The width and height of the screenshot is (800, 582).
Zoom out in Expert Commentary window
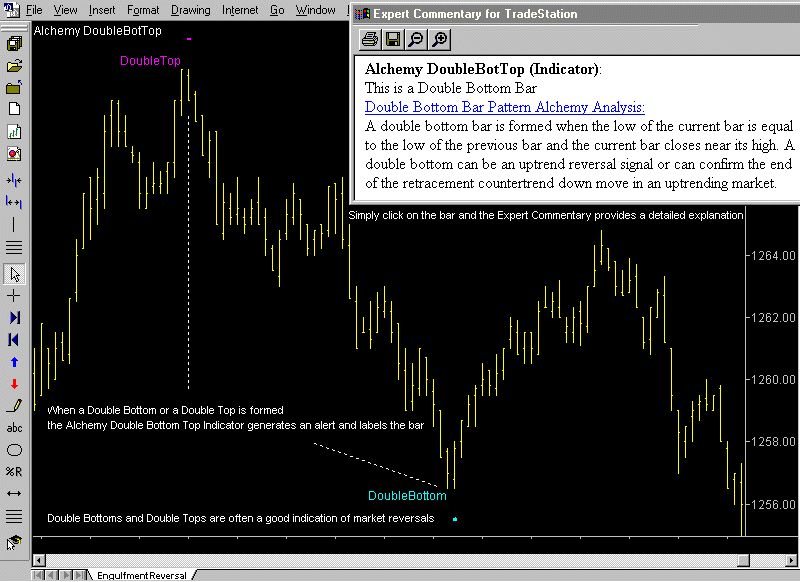(416, 39)
